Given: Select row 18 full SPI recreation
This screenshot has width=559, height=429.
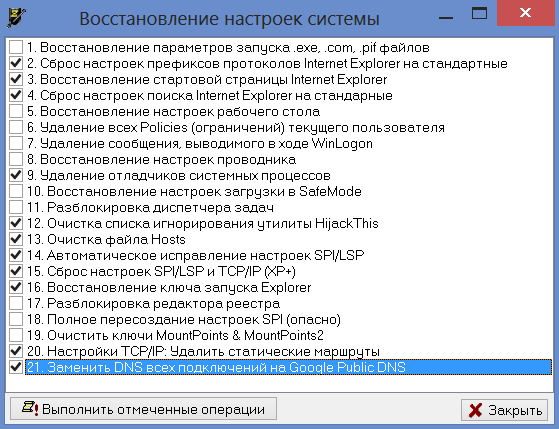Looking at the screenshot, I should click(184, 319).
